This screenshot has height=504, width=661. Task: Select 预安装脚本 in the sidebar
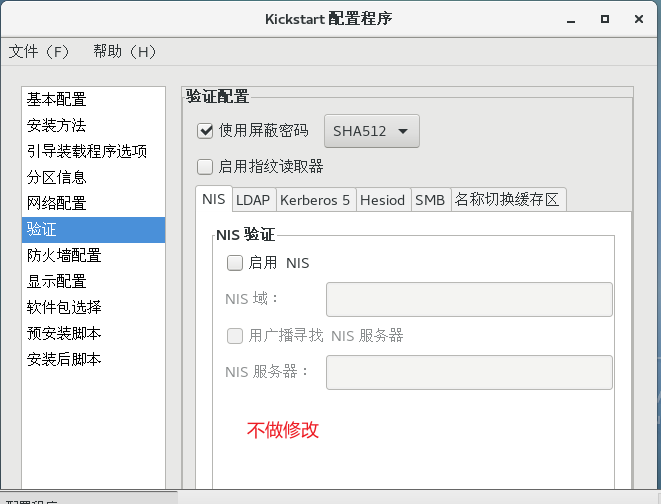coord(93,334)
